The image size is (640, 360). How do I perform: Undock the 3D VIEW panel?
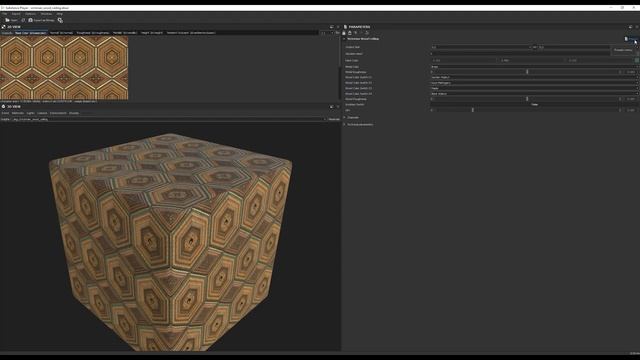331,107
